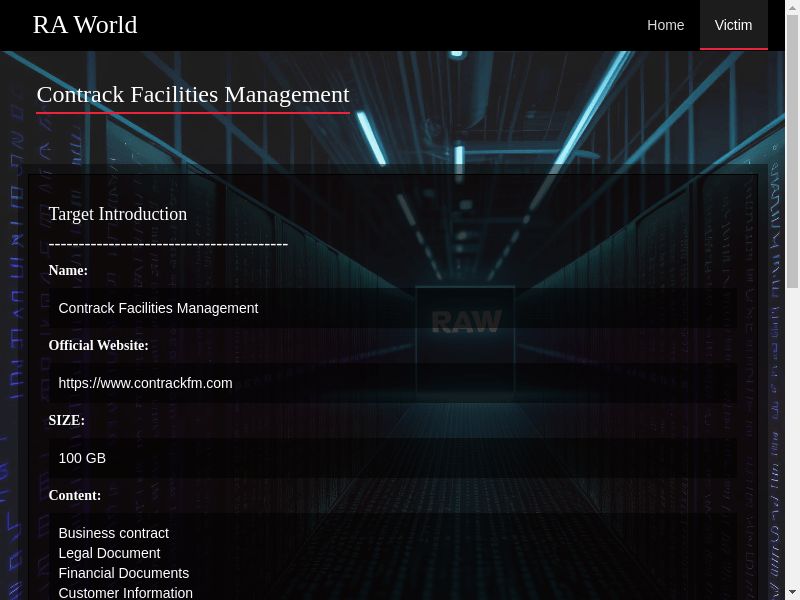The height and width of the screenshot is (600, 800).
Task: Click the RA World site title
Action: click(85, 24)
